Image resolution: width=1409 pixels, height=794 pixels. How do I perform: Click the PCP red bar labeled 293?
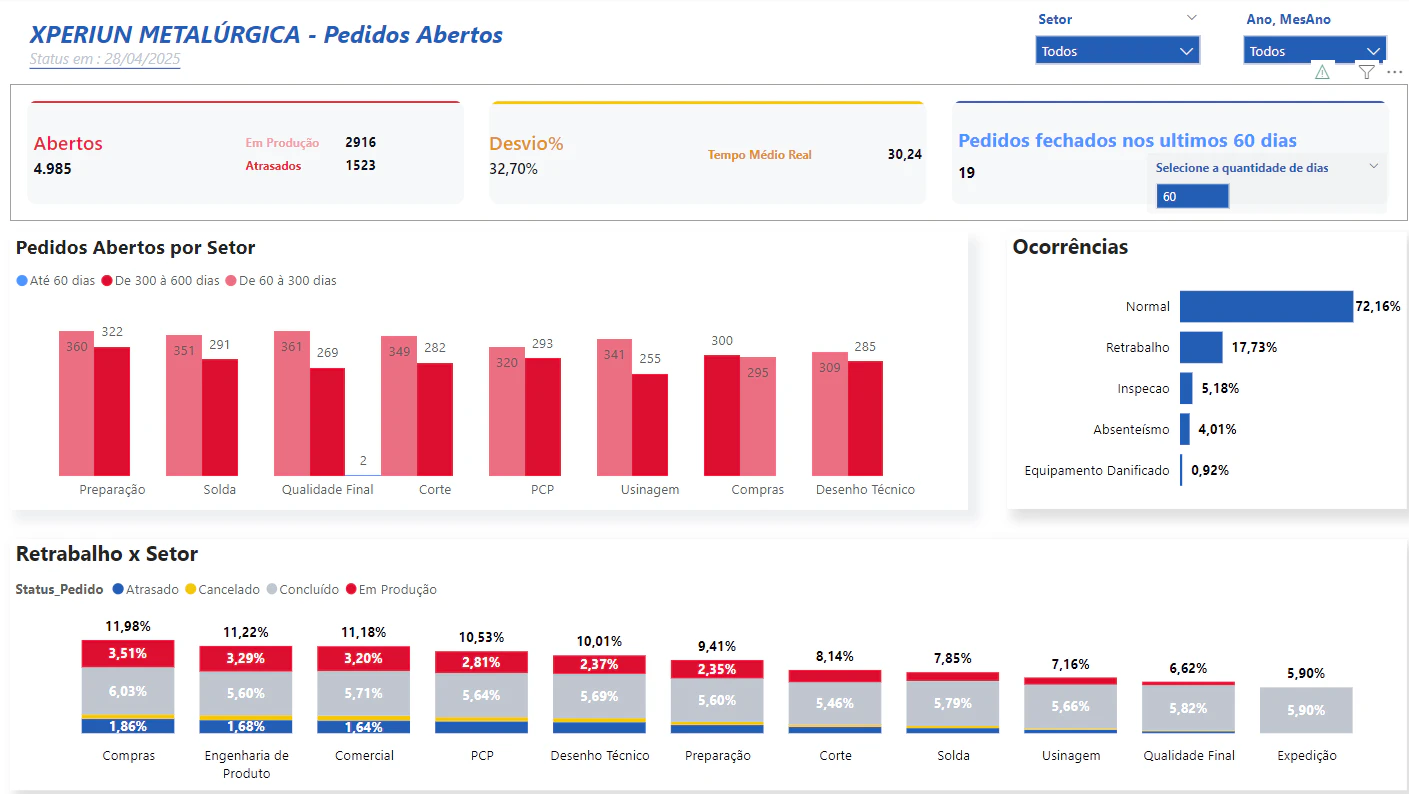543,417
